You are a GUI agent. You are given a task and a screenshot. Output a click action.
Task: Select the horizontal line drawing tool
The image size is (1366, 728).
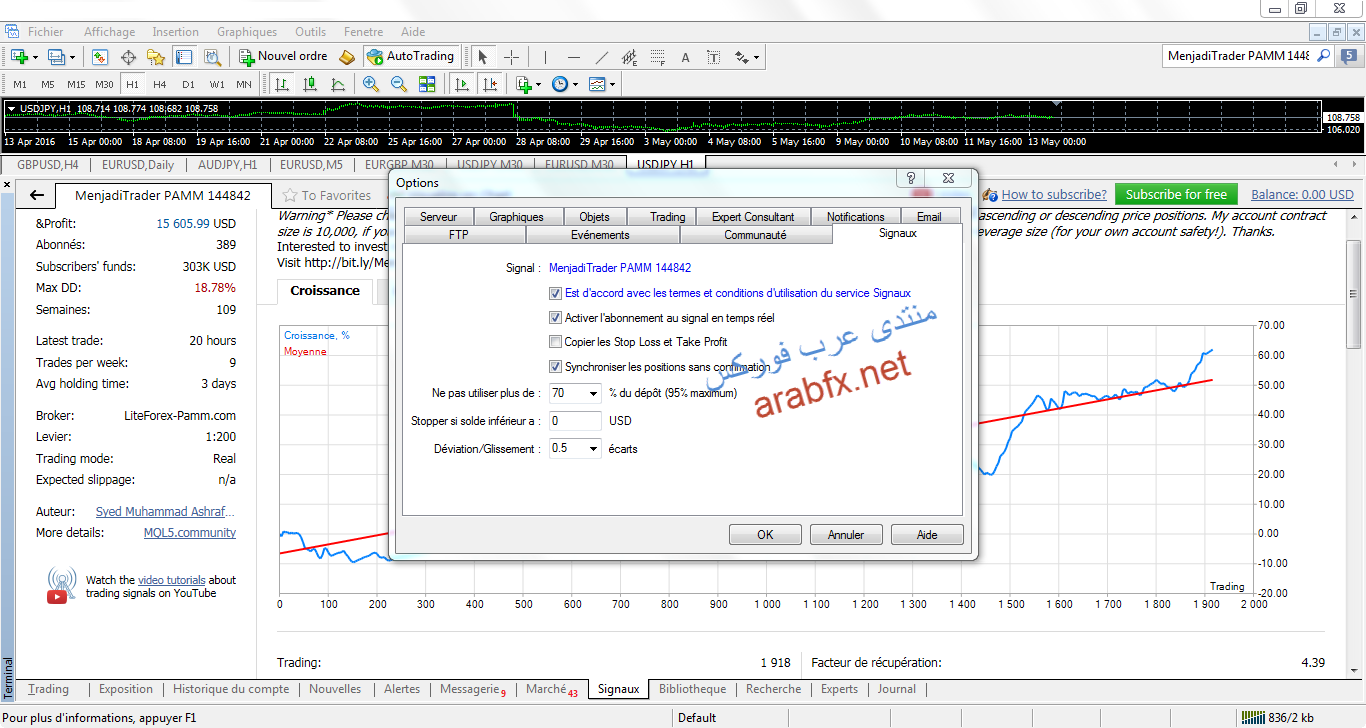tap(573, 57)
